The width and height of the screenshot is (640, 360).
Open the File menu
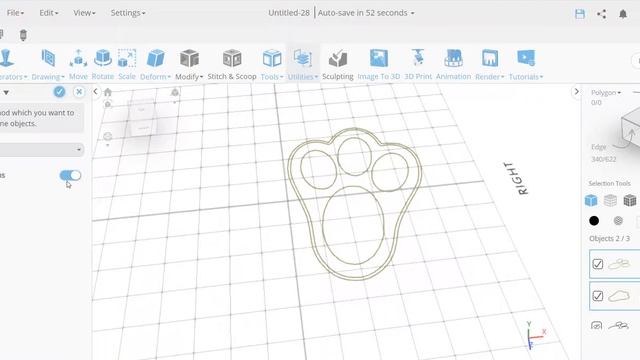(15, 13)
